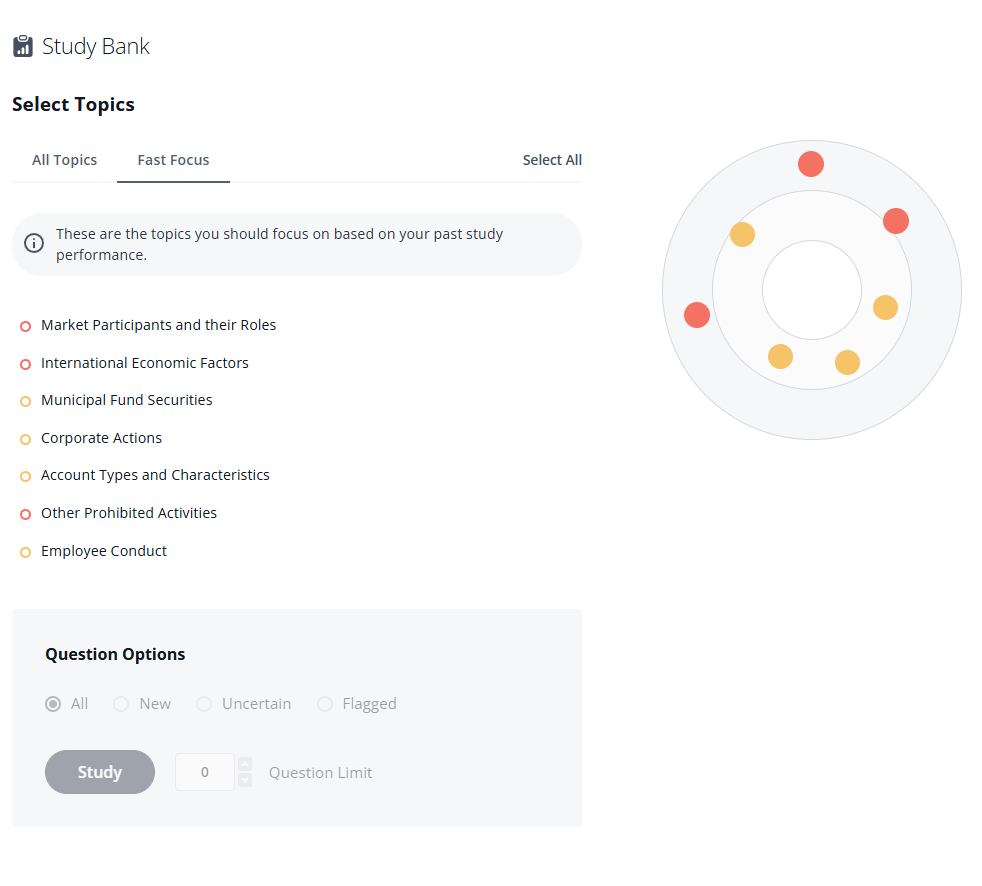Viewport: 982px width, 886px height.
Task: Choose the Flagged questions radio button
Action: click(325, 704)
